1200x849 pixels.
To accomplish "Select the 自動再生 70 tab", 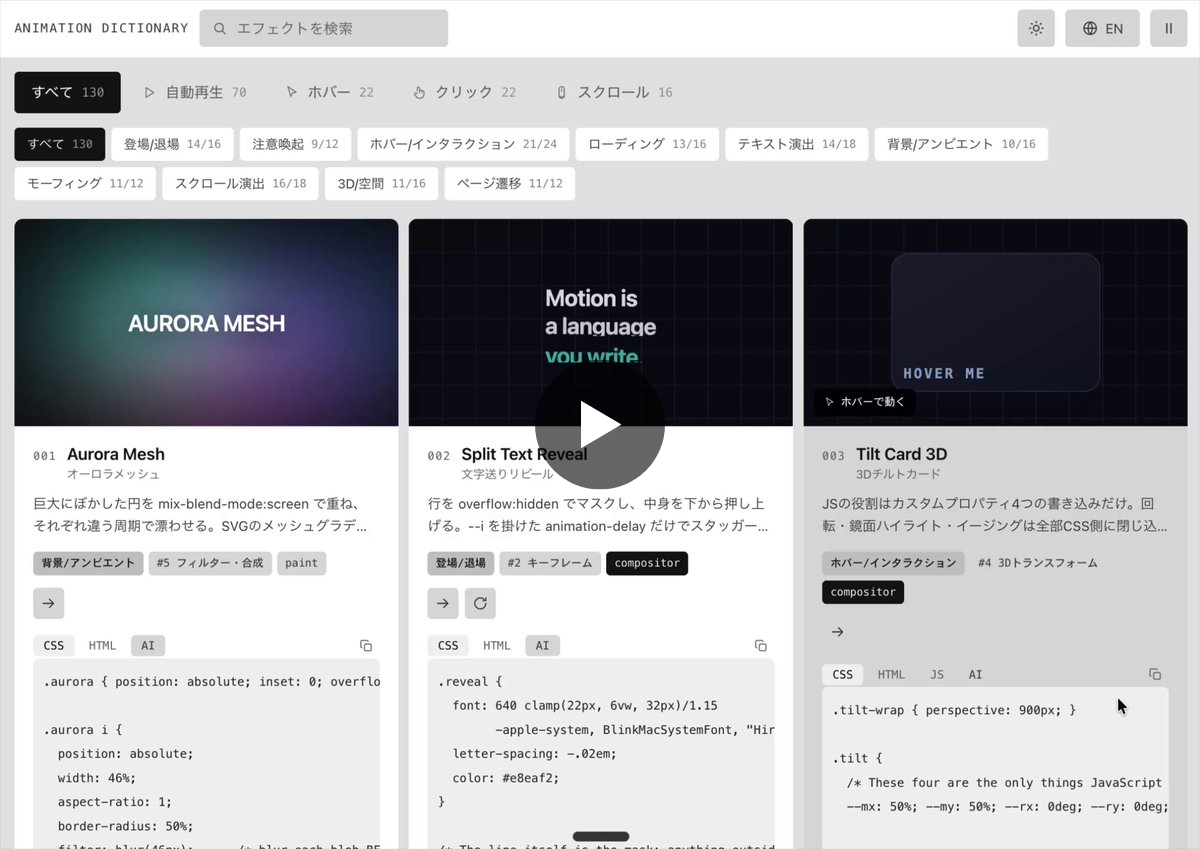I will pyautogui.click(x=195, y=92).
